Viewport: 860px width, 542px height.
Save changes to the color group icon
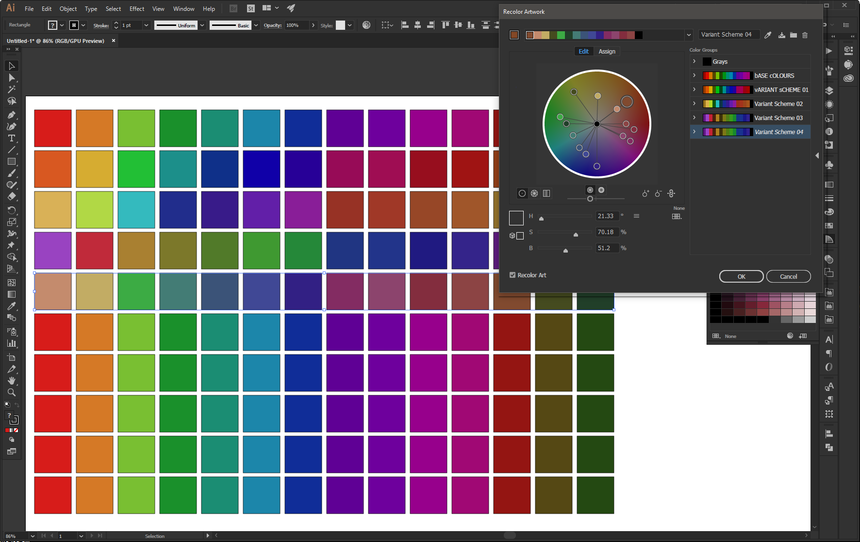click(781, 35)
